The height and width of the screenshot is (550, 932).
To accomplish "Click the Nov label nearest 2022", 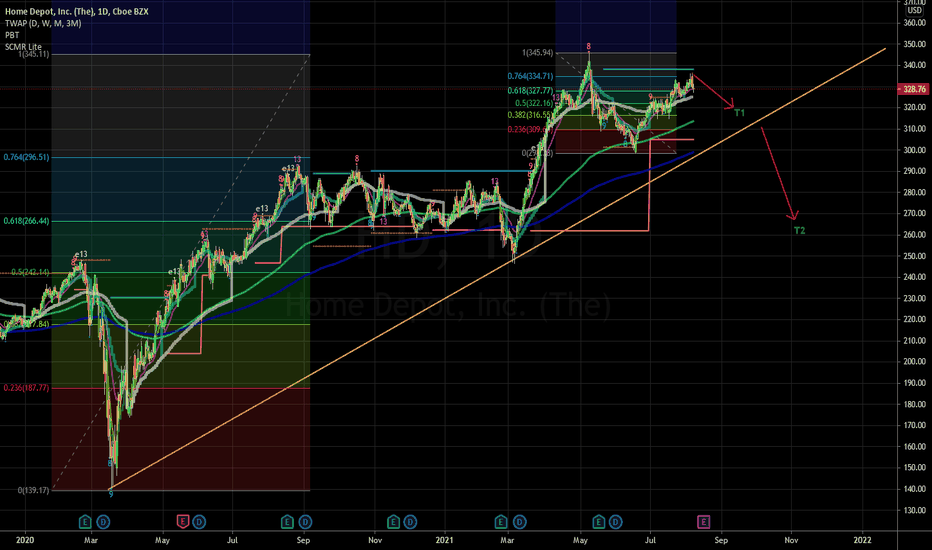I will click(791, 540).
